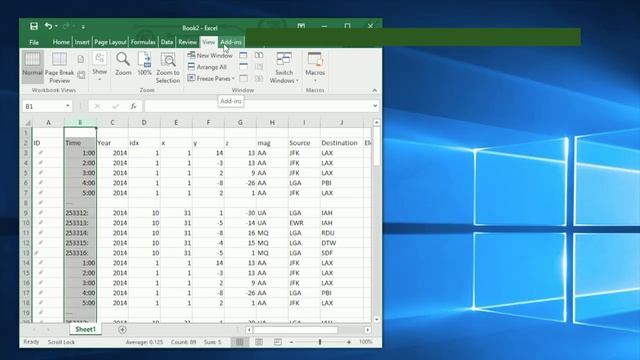Screen dimensions: 640x360
Task: Open the Name Box dropdown arrow
Action: click(68, 106)
